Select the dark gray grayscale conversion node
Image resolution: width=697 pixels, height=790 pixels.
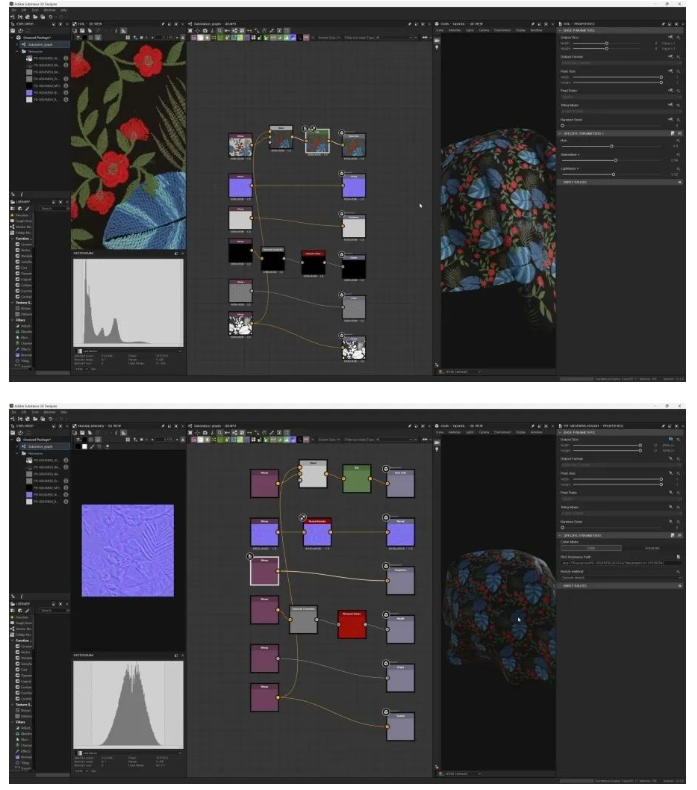pos(303,620)
